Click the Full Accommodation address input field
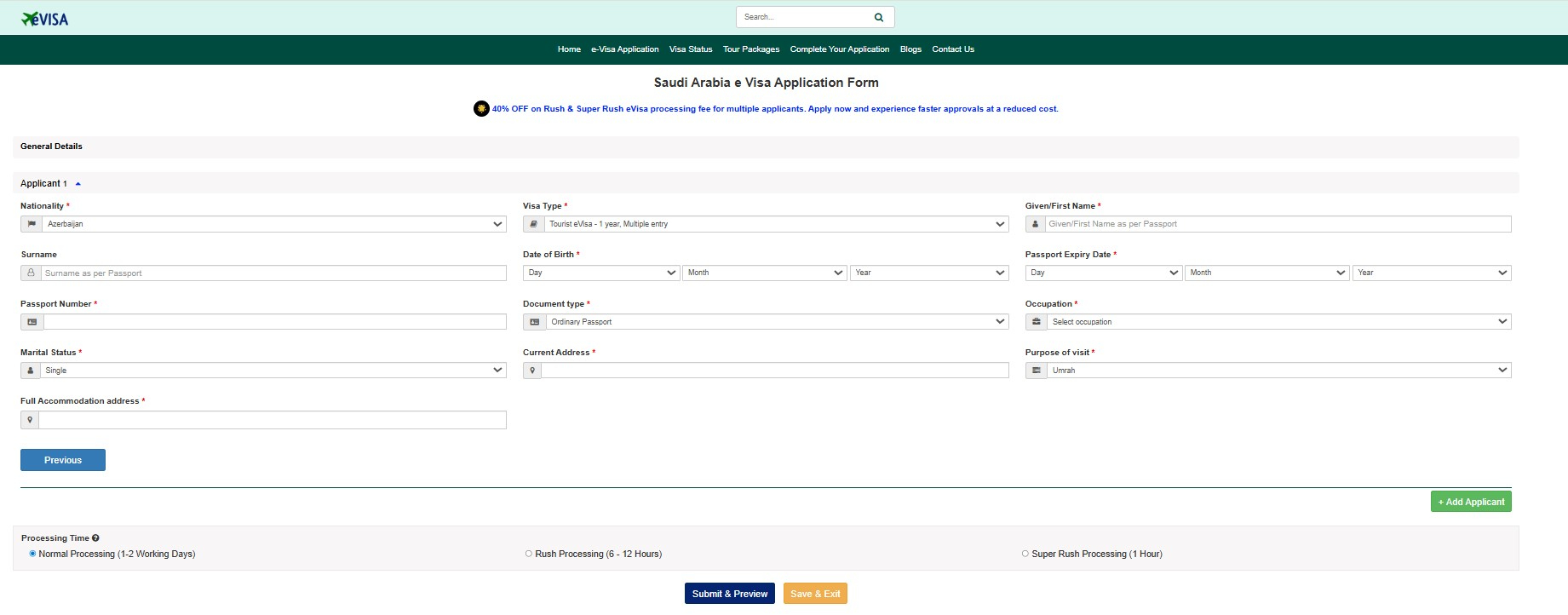The height and width of the screenshot is (615, 1568). point(273,420)
